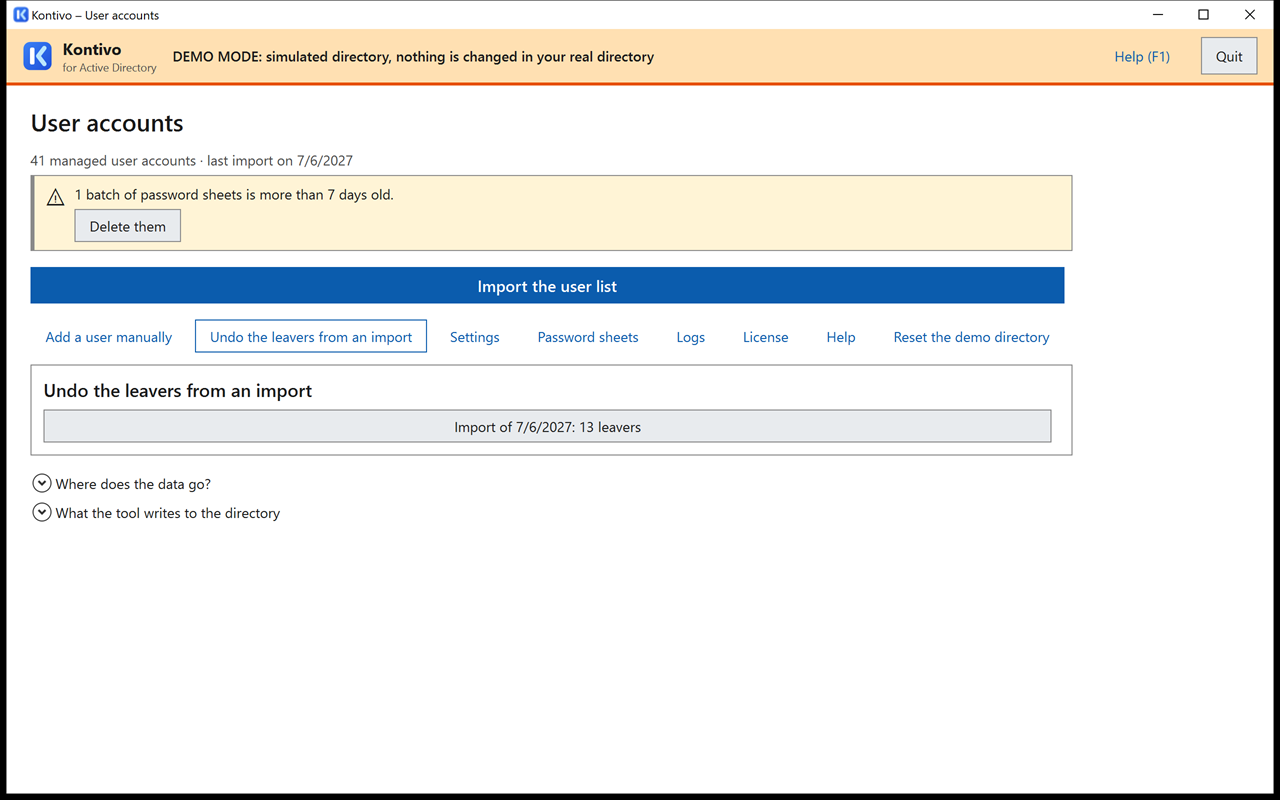Viewport: 1280px width, 800px height.
Task: Expand 'Where does the data go?' chevron
Action: click(42, 483)
